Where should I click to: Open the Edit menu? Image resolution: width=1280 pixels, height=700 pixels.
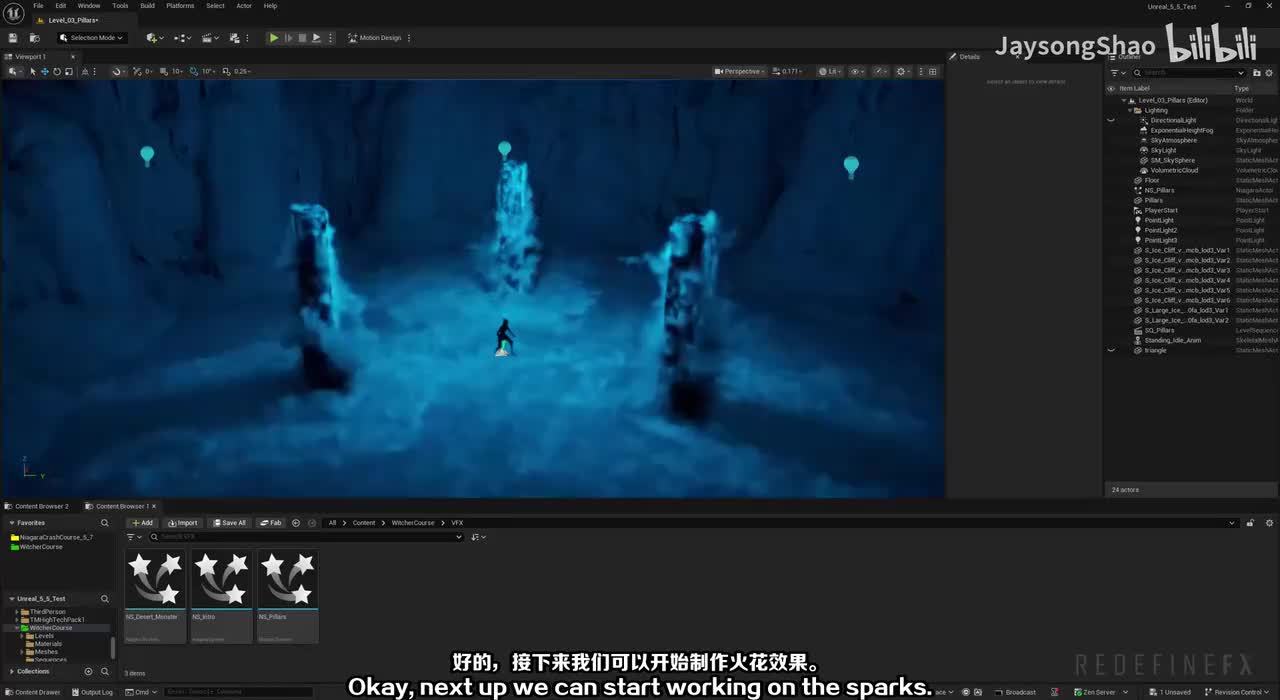tap(61, 6)
